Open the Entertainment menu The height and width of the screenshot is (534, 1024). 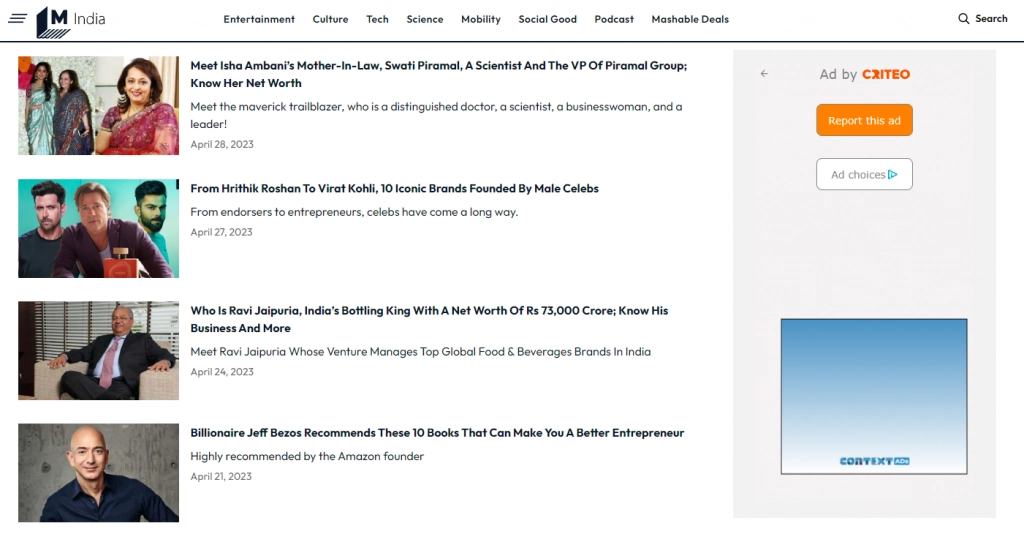pyautogui.click(x=259, y=20)
